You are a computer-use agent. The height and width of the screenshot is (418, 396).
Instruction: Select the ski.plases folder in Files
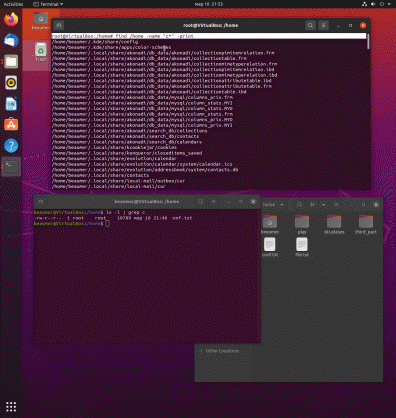[x=334, y=225]
